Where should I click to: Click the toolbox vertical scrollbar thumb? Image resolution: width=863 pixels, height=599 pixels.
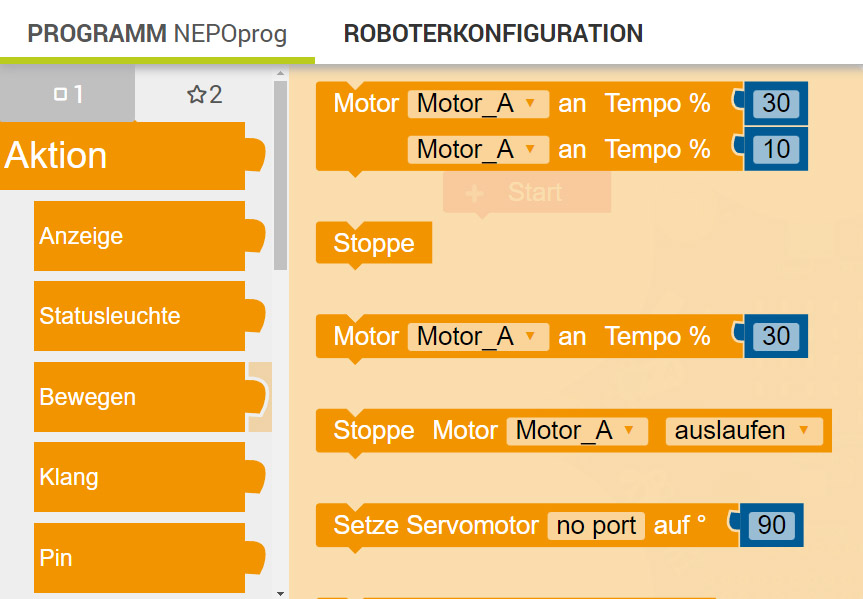280,175
